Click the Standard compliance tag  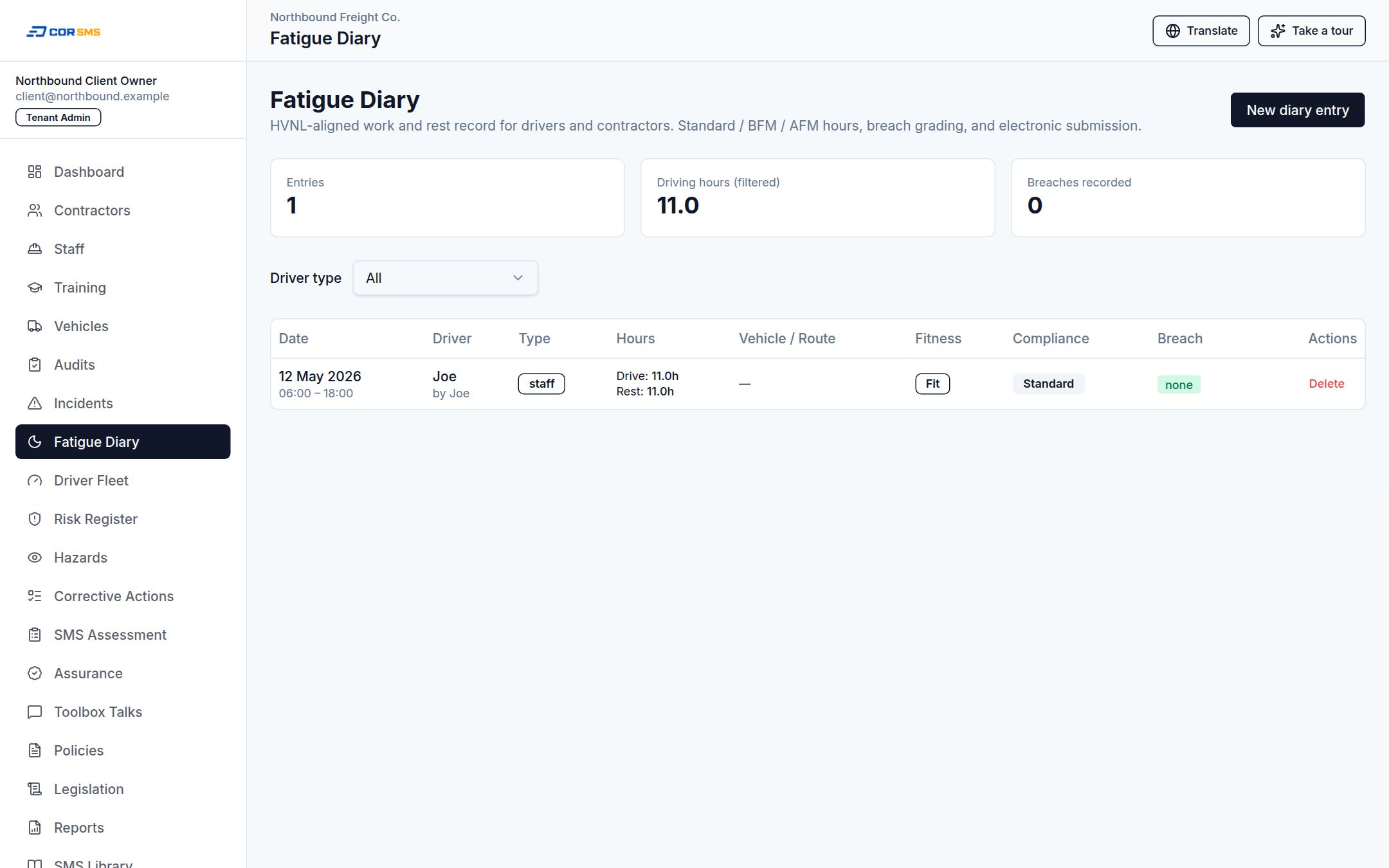coord(1048,384)
